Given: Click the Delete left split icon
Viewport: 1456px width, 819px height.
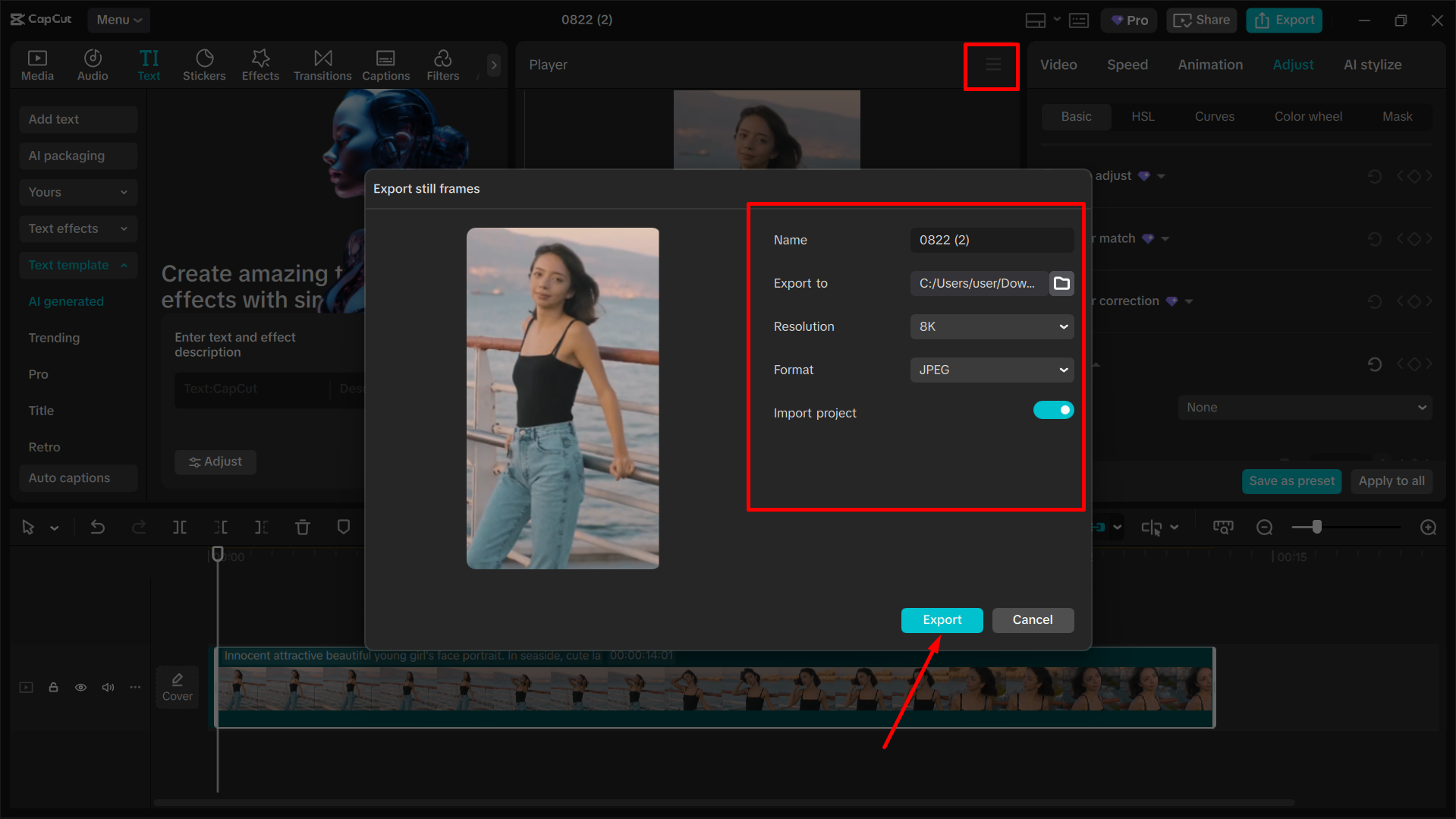Looking at the screenshot, I should [x=221, y=527].
